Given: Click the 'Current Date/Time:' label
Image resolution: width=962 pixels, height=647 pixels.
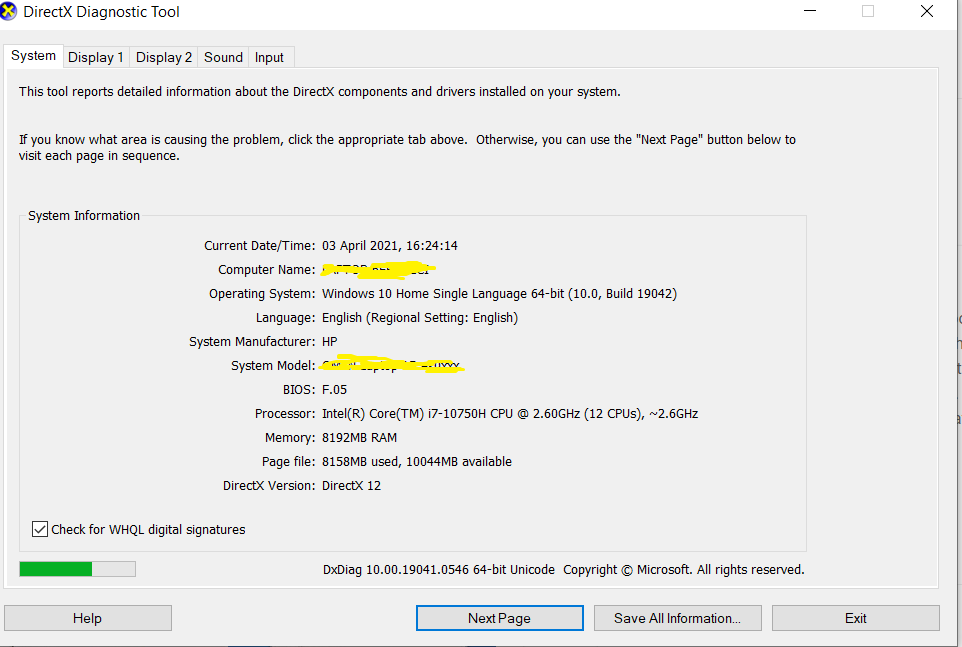Looking at the screenshot, I should pos(260,246).
